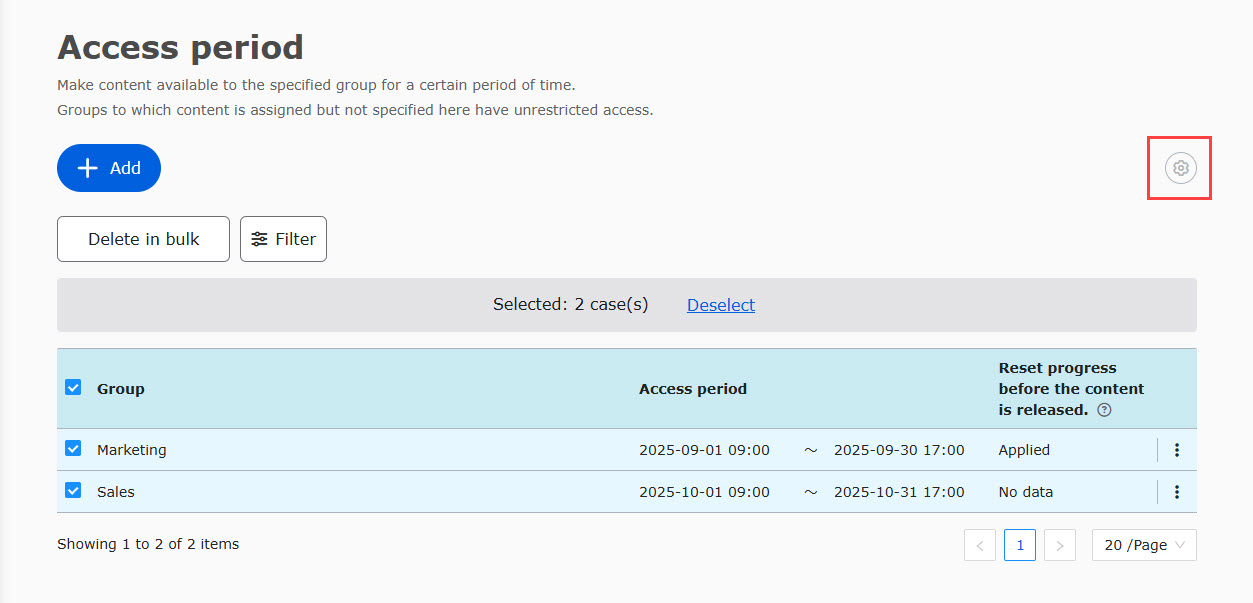The image size is (1253, 603).
Task: Click Delete in bulk button
Action: [143, 239]
